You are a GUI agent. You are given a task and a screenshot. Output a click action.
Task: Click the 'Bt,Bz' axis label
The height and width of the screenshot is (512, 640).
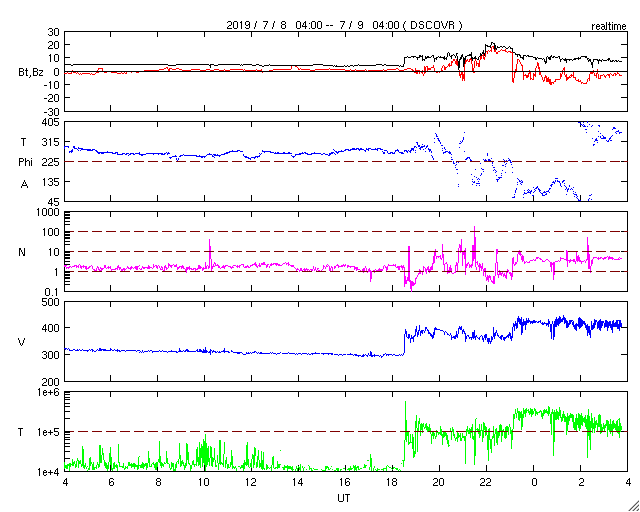coord(31,73)
